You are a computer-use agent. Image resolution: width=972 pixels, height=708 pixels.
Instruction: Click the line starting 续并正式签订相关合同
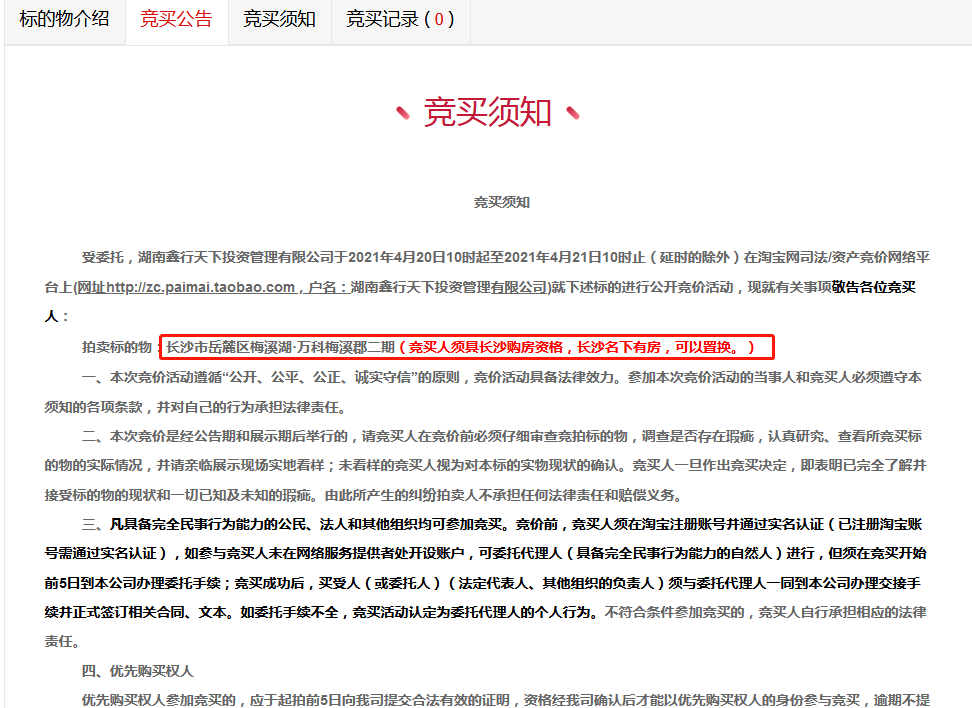485,613
